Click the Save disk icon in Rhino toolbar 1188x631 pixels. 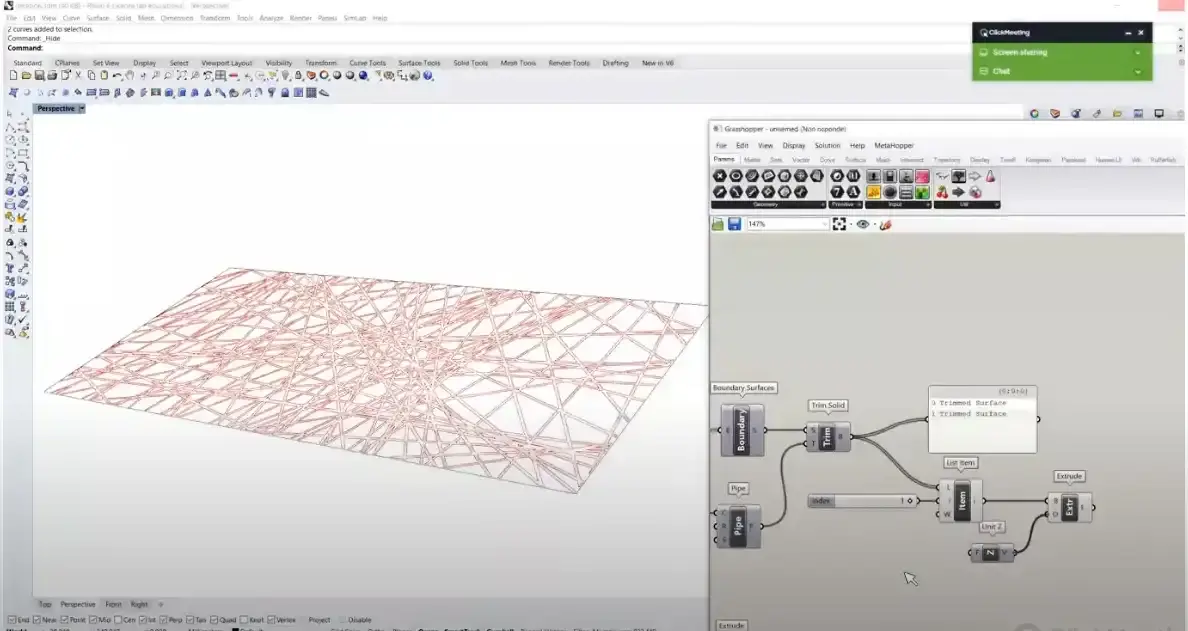tap(39, 75)
